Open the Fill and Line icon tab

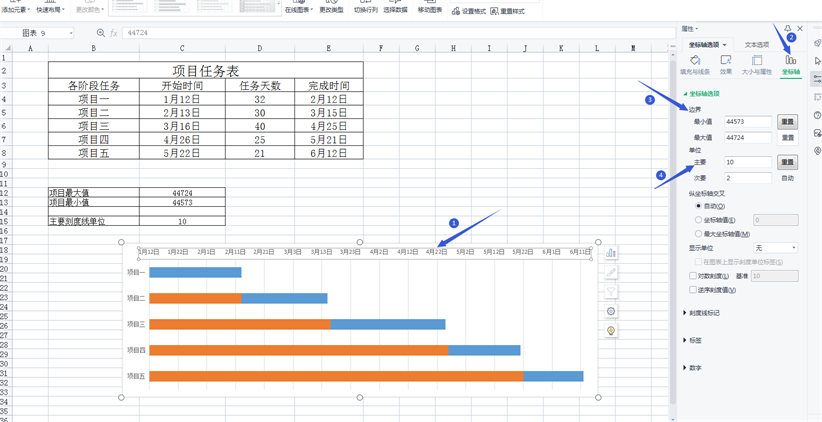tap(694, 64)
